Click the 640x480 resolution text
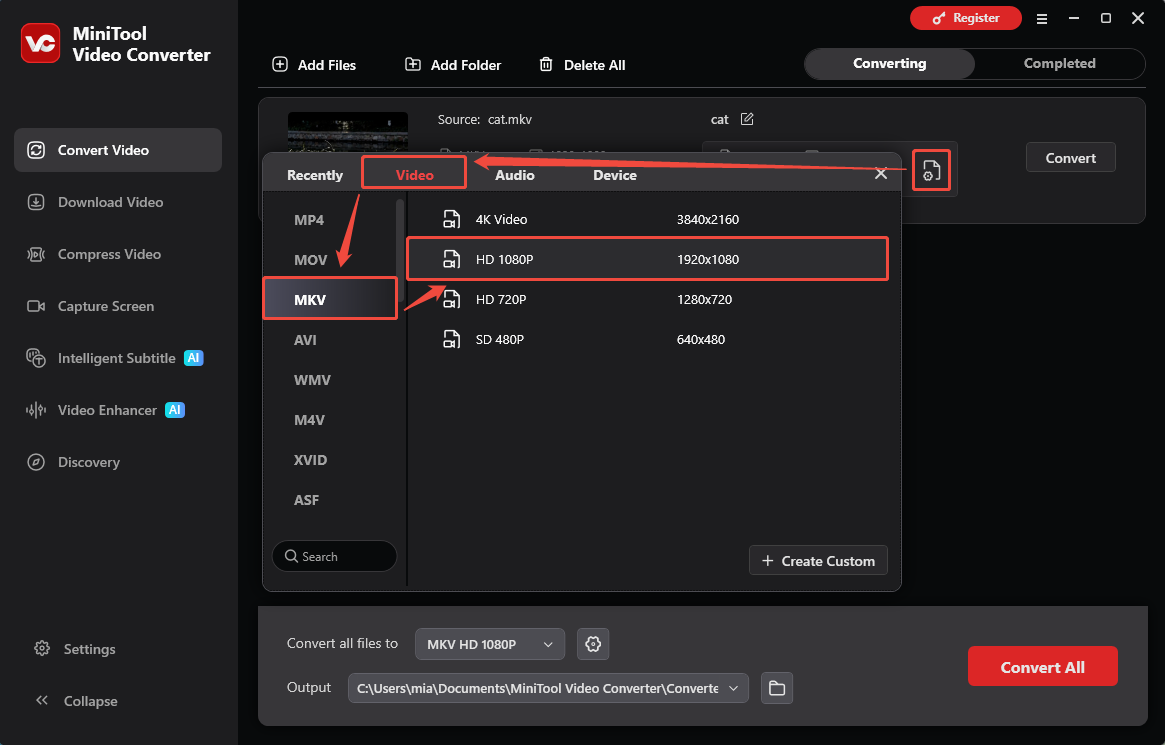The image size is (1165, 745). click(x=701, y=339)
